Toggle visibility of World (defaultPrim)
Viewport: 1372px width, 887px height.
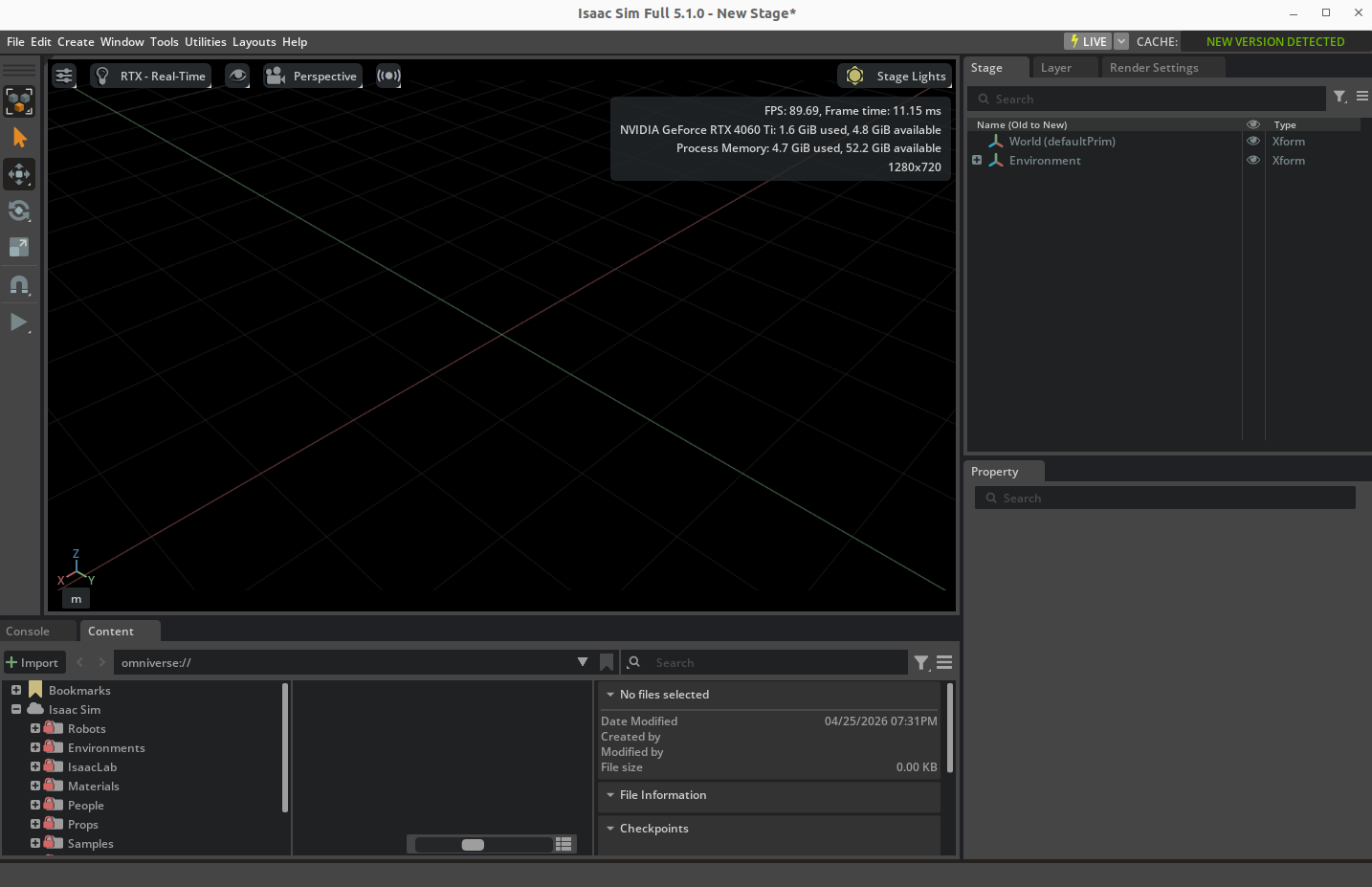pos(1253,141)
